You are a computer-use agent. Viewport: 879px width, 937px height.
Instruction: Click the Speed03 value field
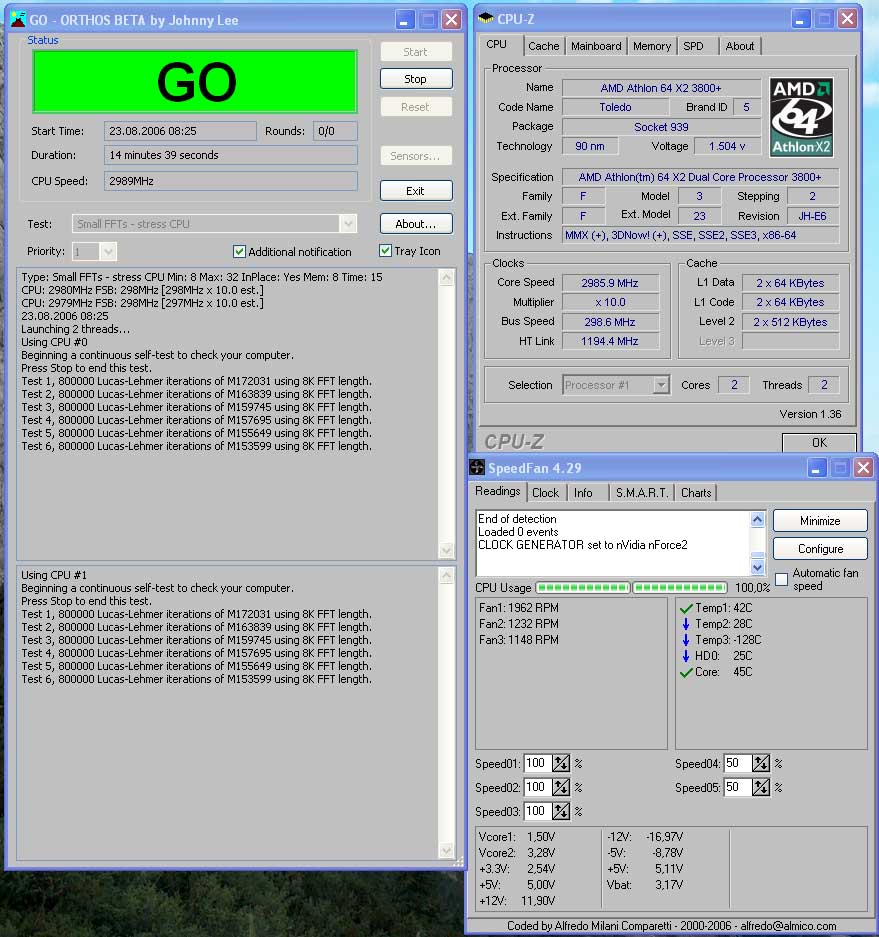pos(537,811)
